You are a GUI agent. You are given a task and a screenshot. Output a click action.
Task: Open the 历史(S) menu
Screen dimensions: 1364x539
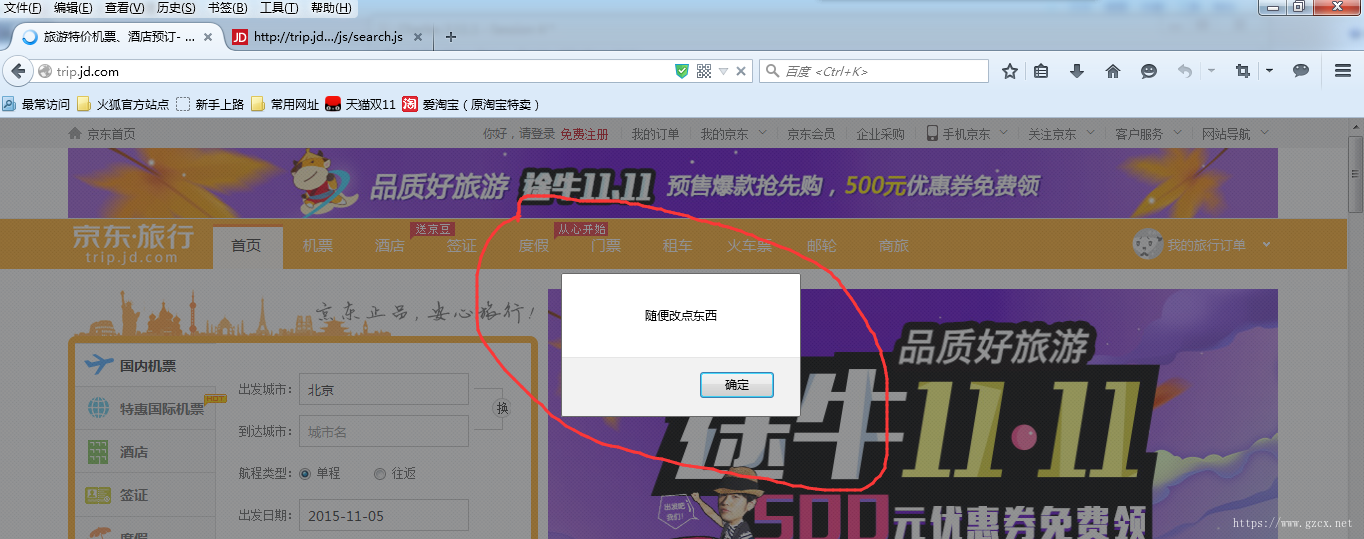pyautogui.click(x=176, y=8)
